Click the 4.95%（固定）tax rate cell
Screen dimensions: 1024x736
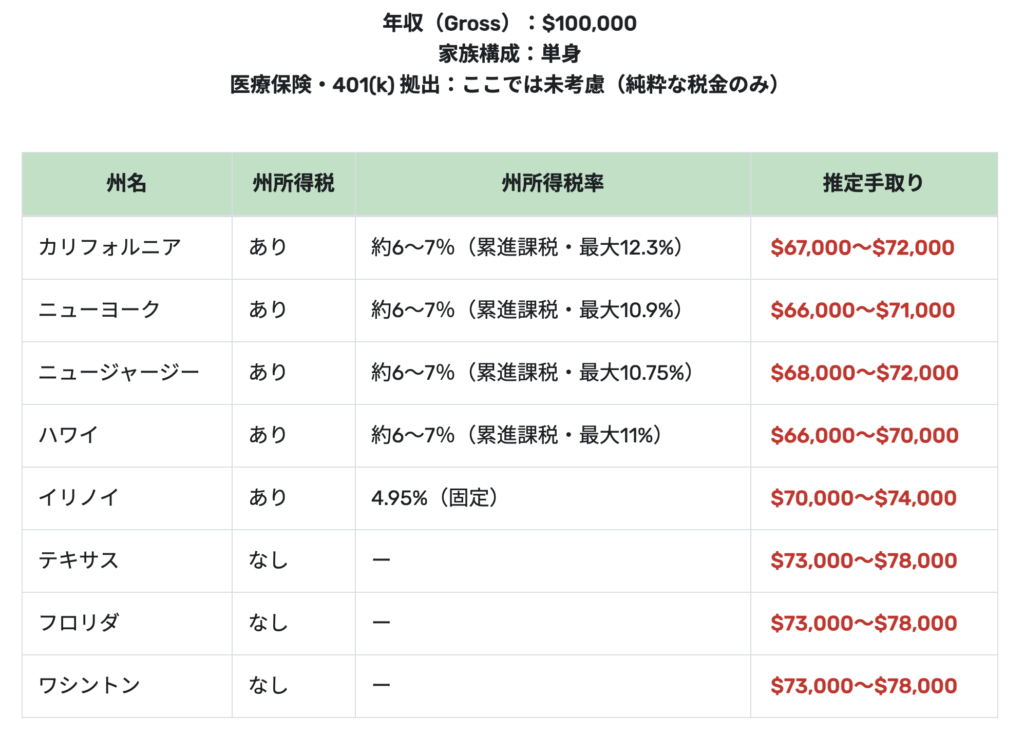tap(435, 498)
